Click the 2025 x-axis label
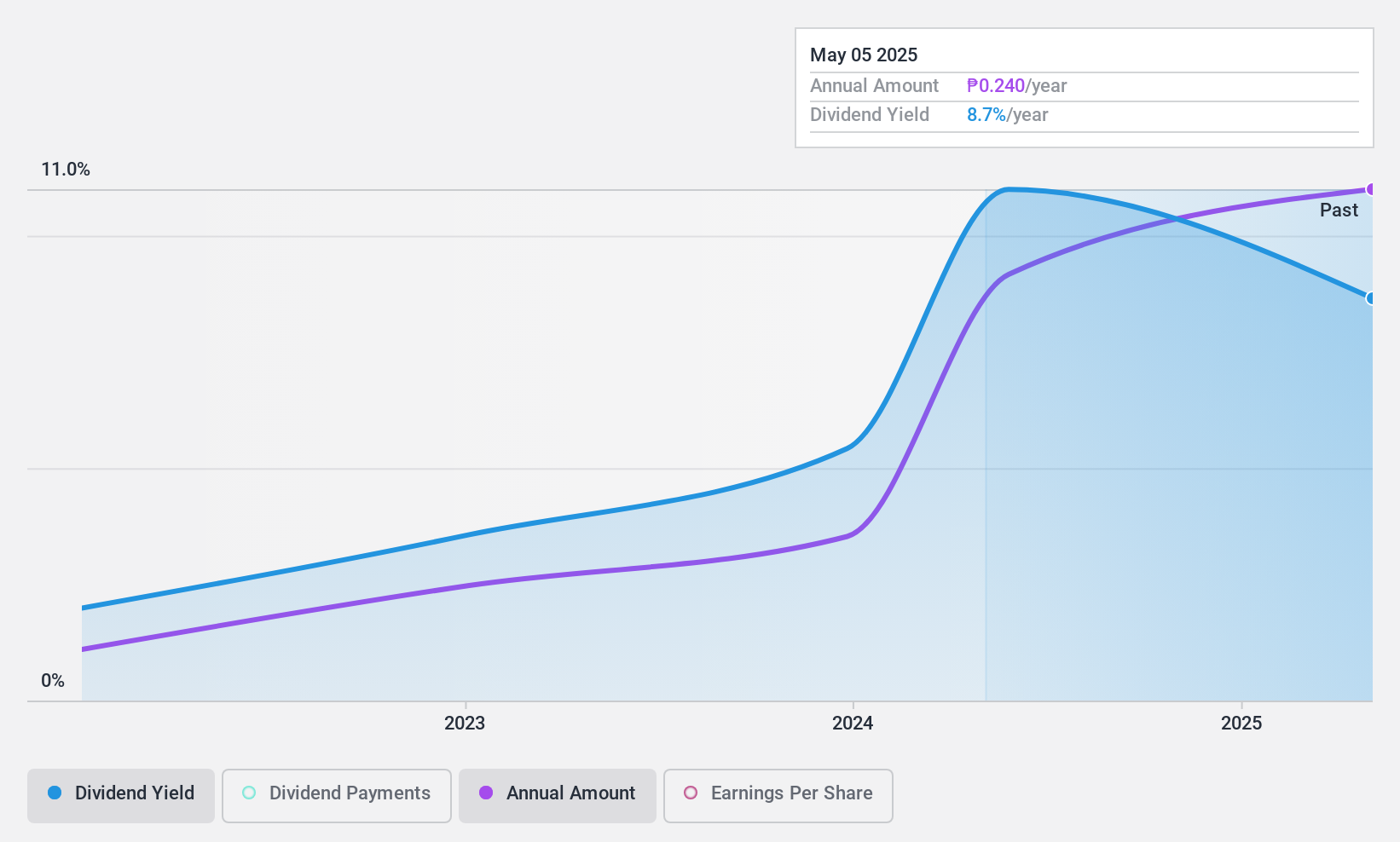This screenshot has width=1400, height=842. (x=1241, y=724)
